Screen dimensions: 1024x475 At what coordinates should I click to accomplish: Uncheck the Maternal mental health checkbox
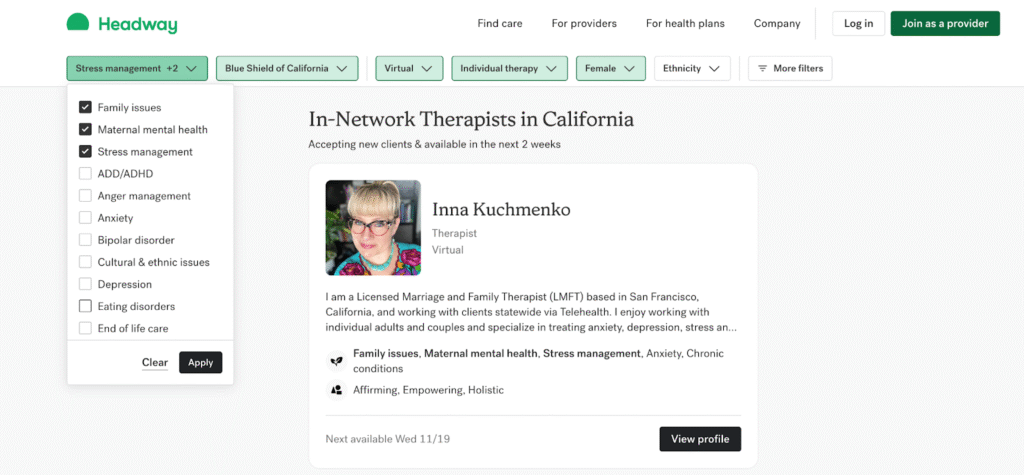[85, 129]
